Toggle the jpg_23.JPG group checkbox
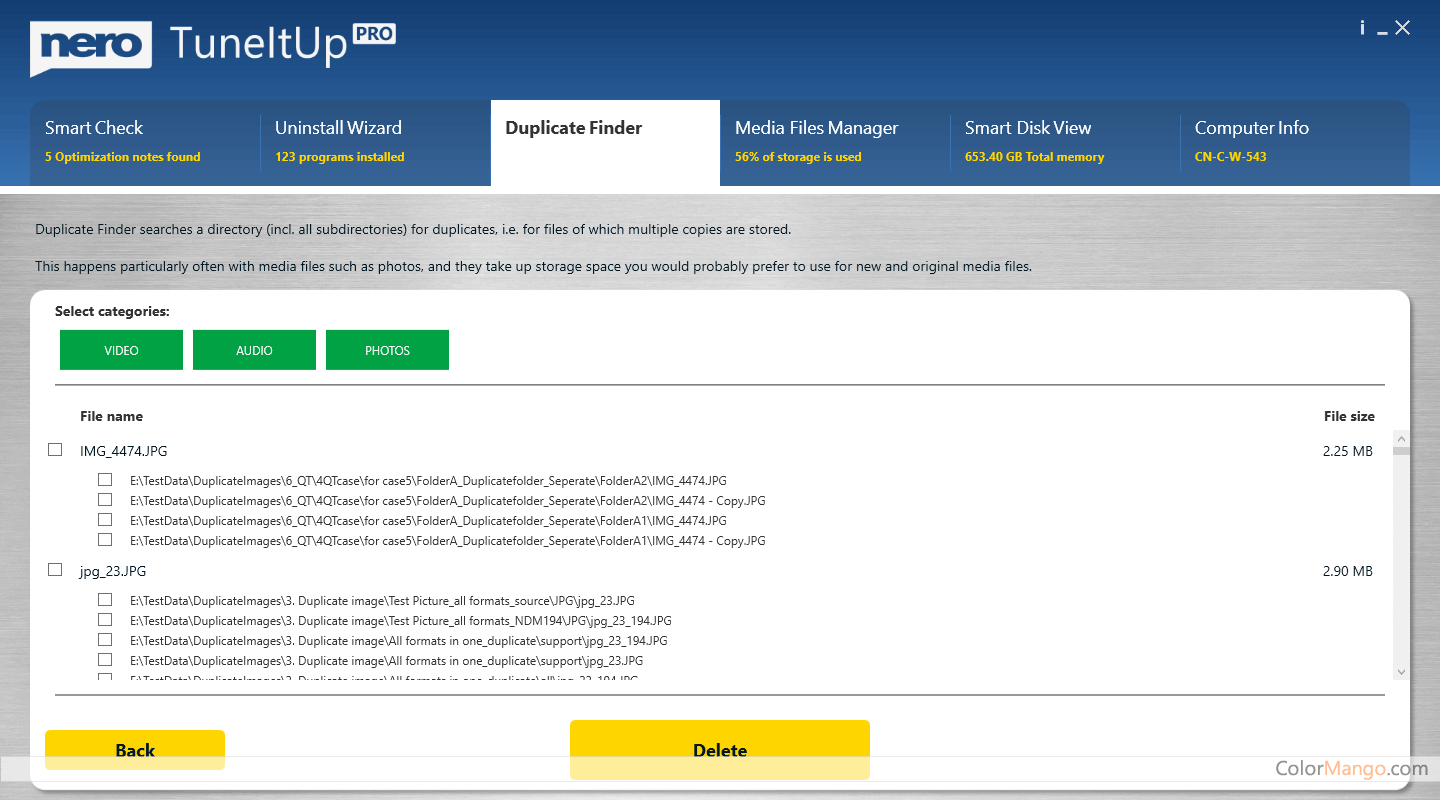The width and height of the screenshot is (1440, 800). coord(55,570)
